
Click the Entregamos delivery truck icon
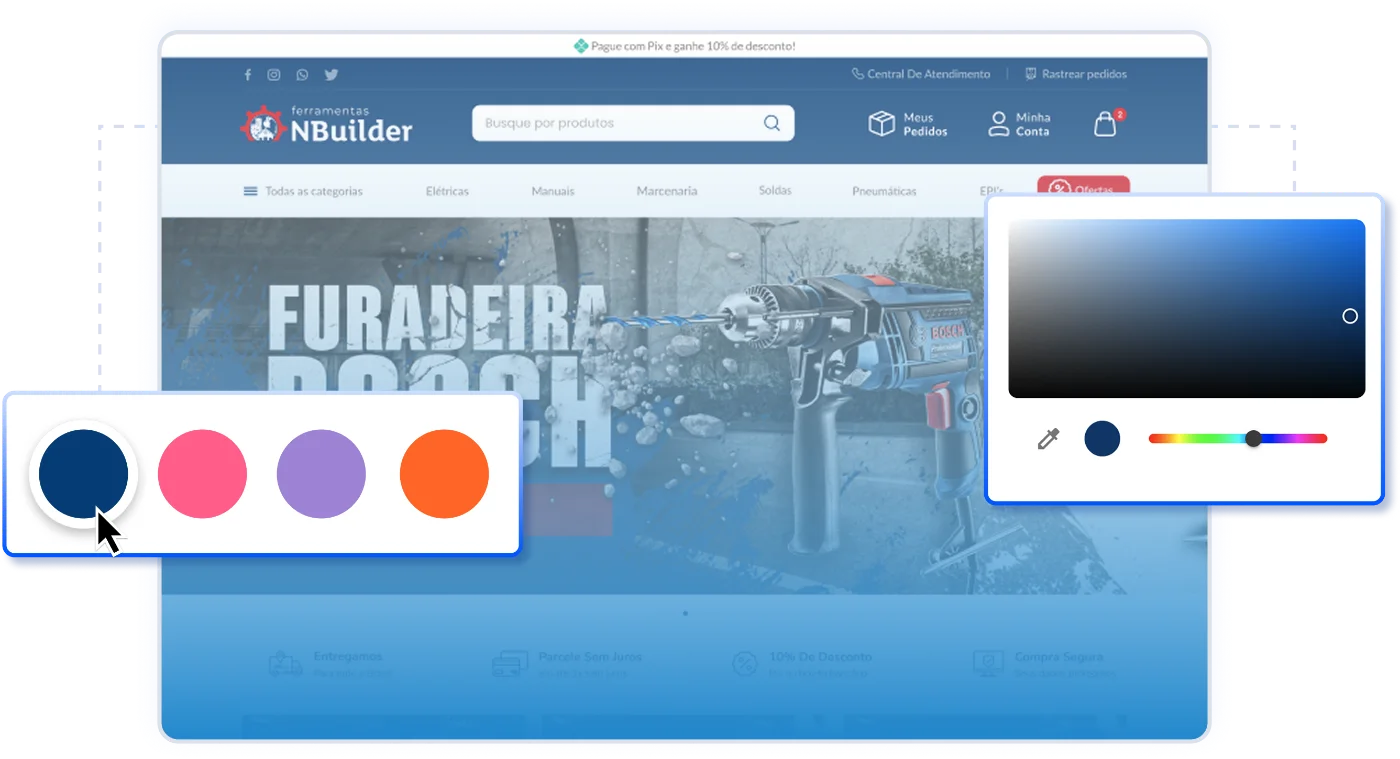pos(285,664)
